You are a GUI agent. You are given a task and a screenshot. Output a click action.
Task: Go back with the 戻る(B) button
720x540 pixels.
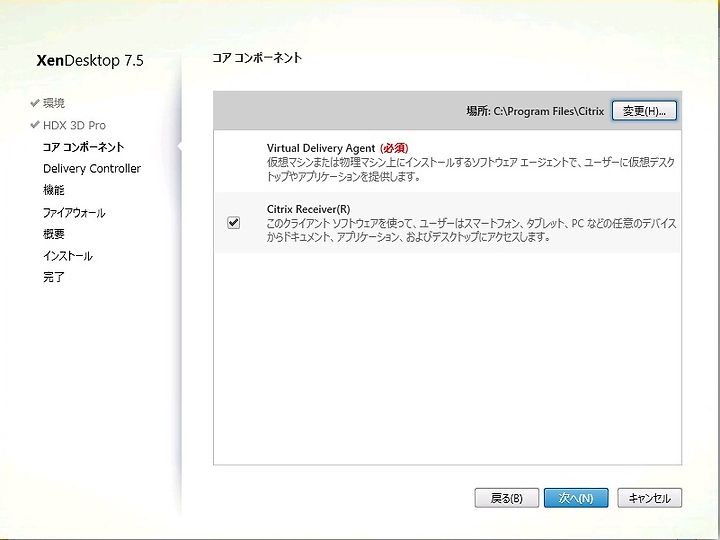tap(506, 498)
